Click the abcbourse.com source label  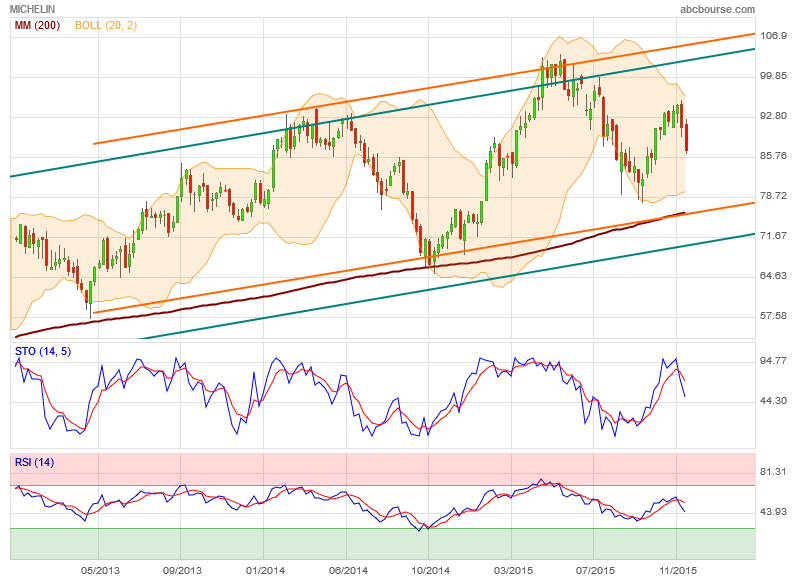click(717, 9)
